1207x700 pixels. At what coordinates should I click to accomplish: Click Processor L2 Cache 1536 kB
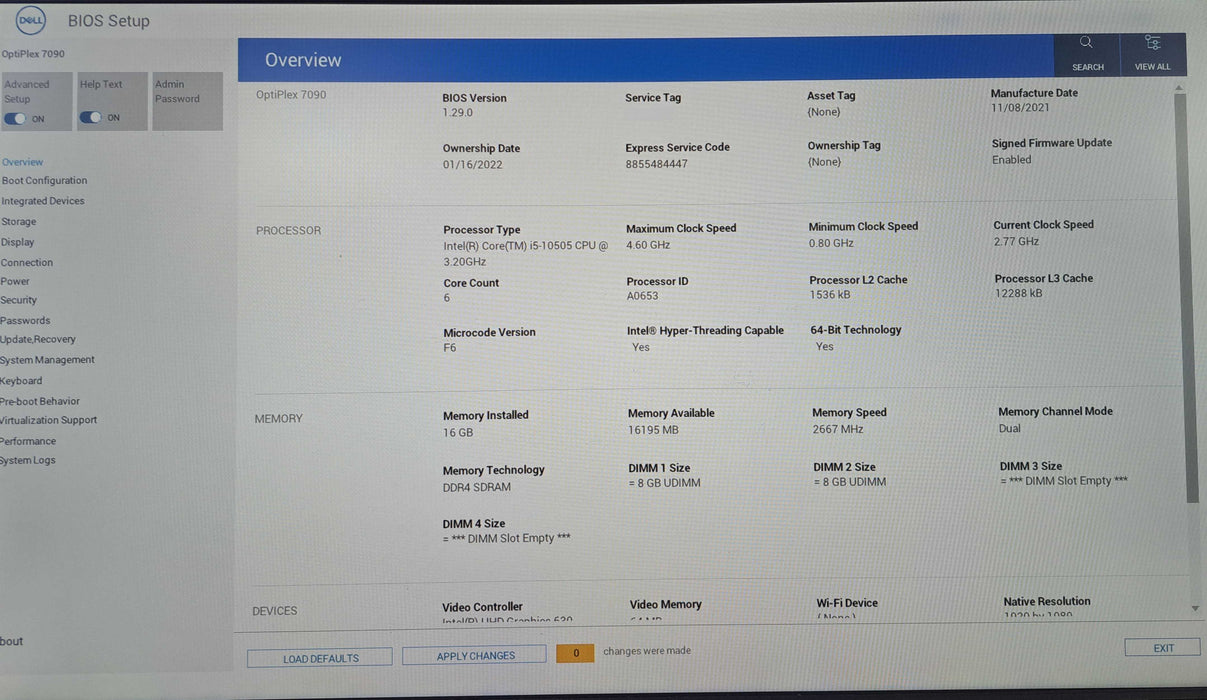(x=830, y=295)
